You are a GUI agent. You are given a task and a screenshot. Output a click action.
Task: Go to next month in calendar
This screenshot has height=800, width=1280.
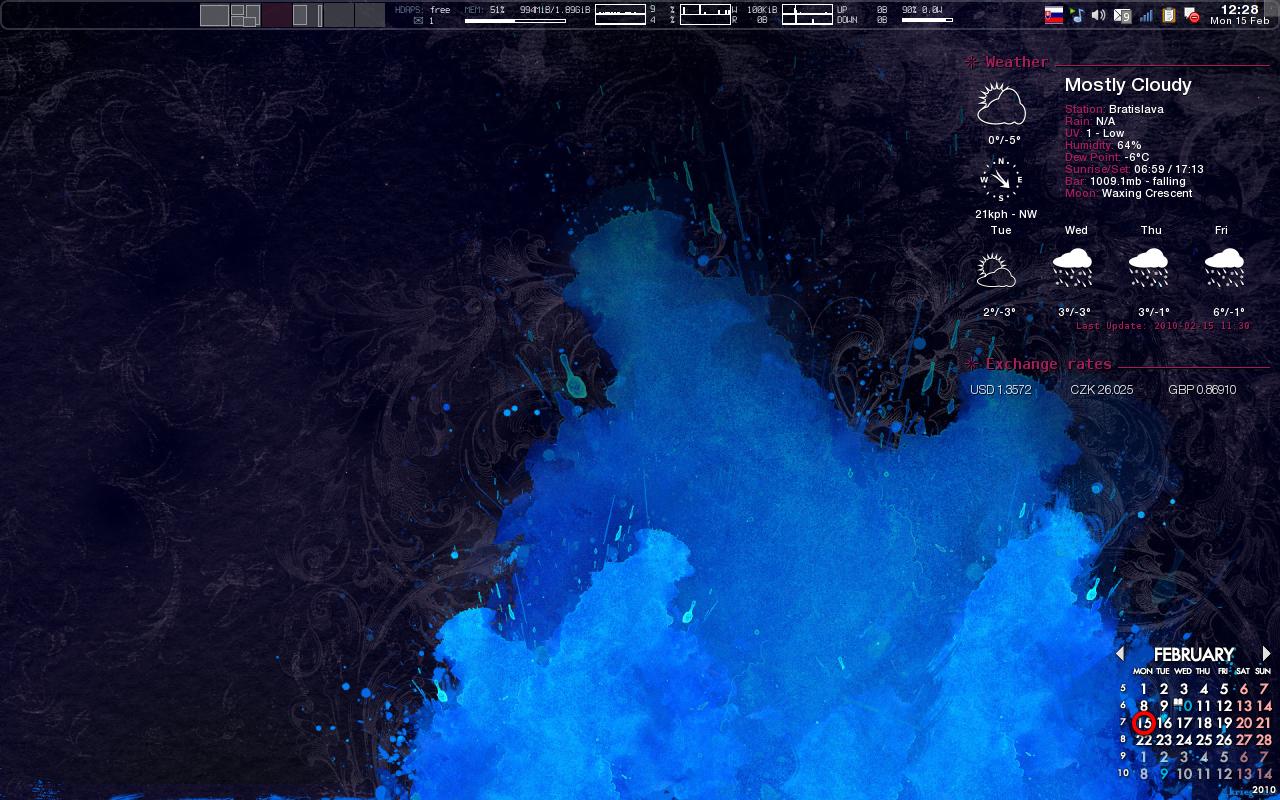tap(1266, 654)
